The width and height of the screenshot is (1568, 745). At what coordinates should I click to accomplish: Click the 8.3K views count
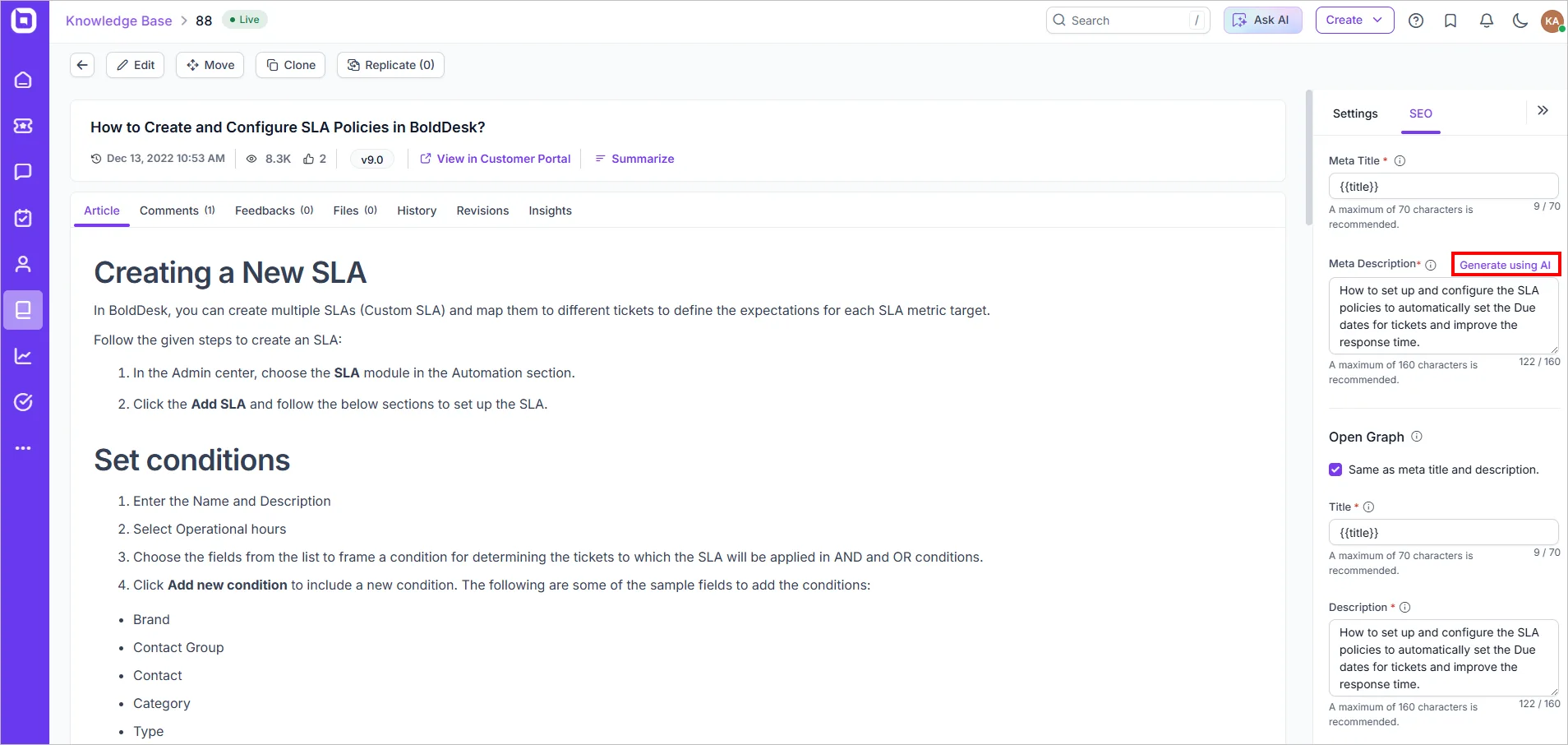[x=278, y=159]
